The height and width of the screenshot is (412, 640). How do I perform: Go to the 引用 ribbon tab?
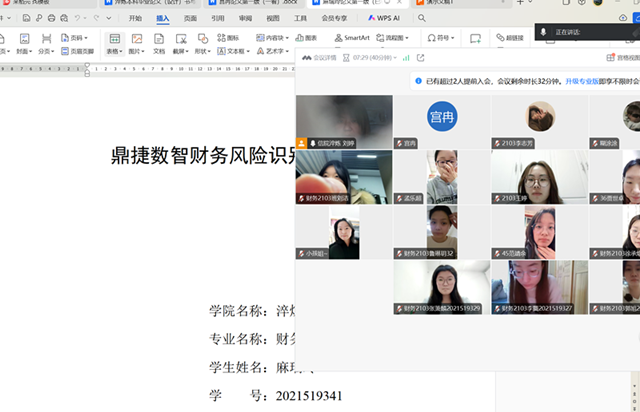218,18
